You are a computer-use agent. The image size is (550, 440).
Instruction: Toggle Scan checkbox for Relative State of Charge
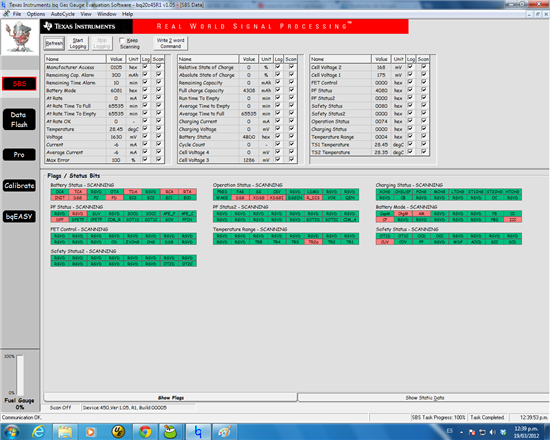point(291,67)
